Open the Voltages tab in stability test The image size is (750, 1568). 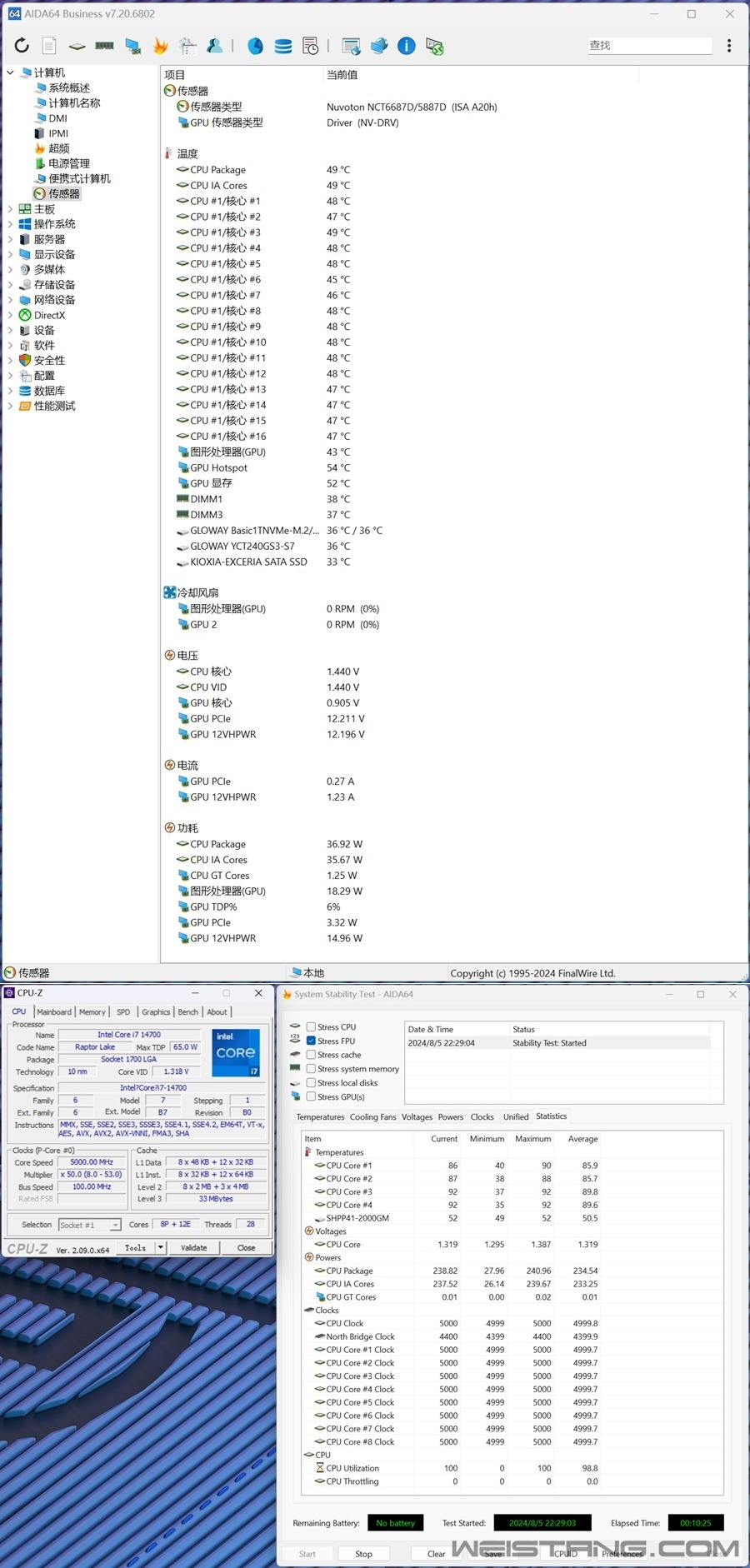tap(417, 1117)
